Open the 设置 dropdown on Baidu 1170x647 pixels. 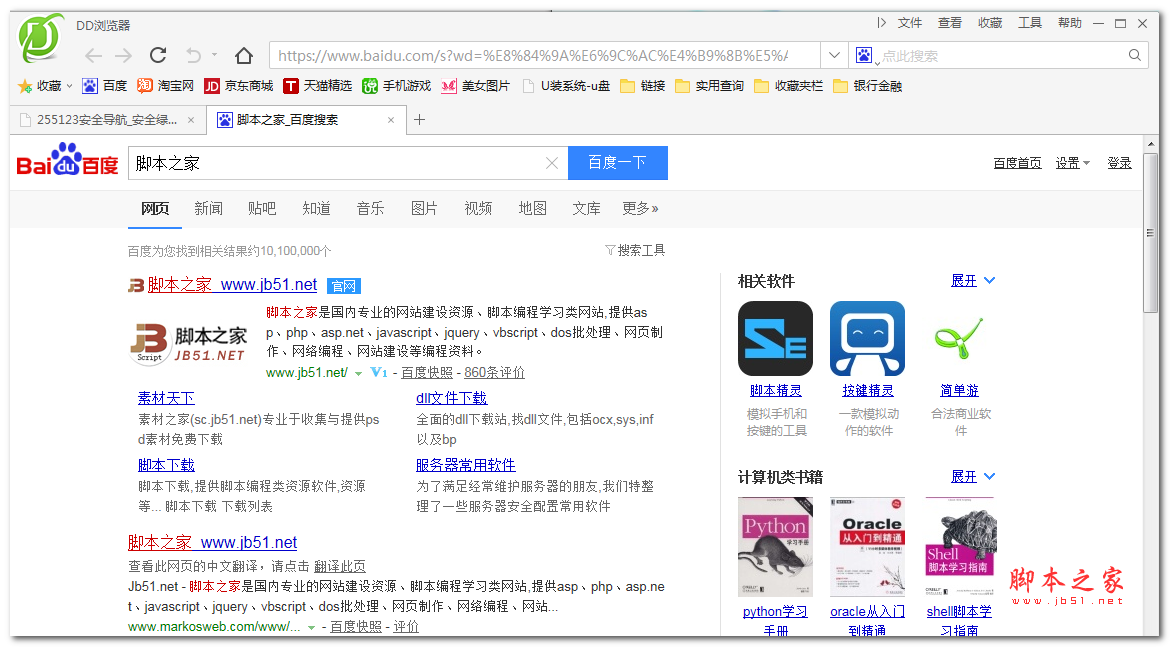pyautogui.click(x=1072, y=163)
